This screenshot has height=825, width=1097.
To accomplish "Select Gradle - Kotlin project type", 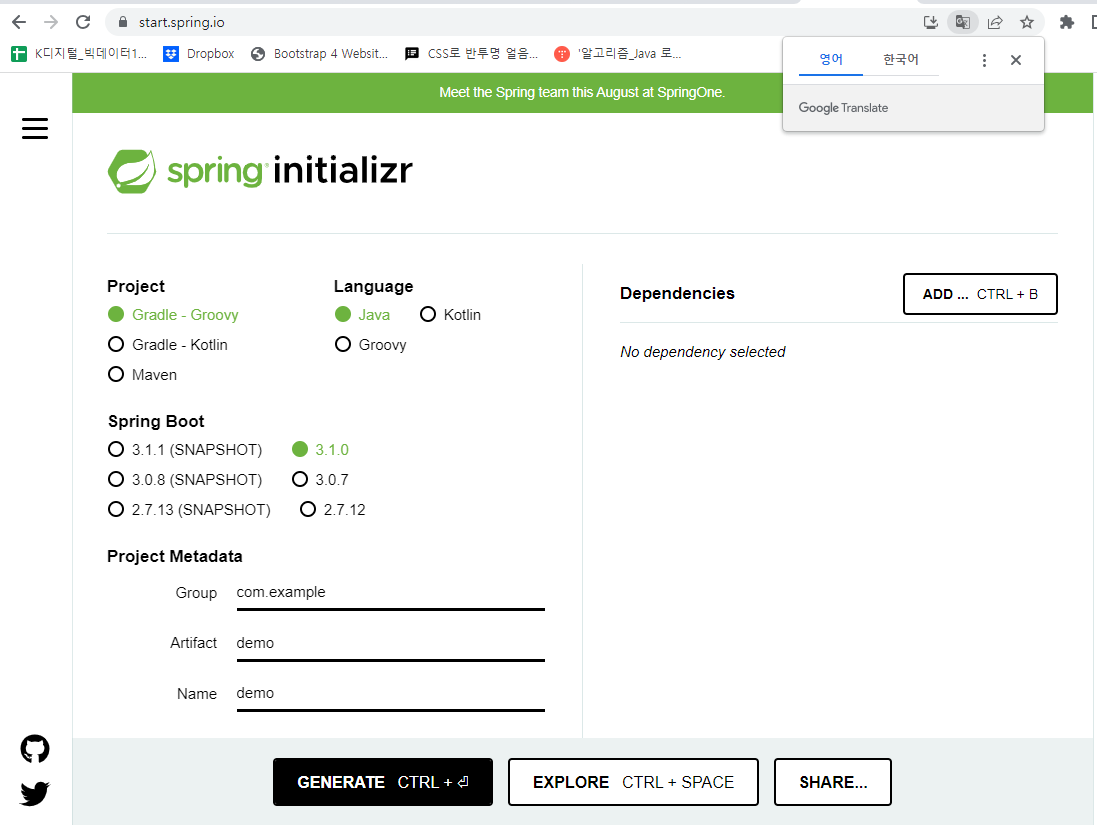I will tap(168, 345).
